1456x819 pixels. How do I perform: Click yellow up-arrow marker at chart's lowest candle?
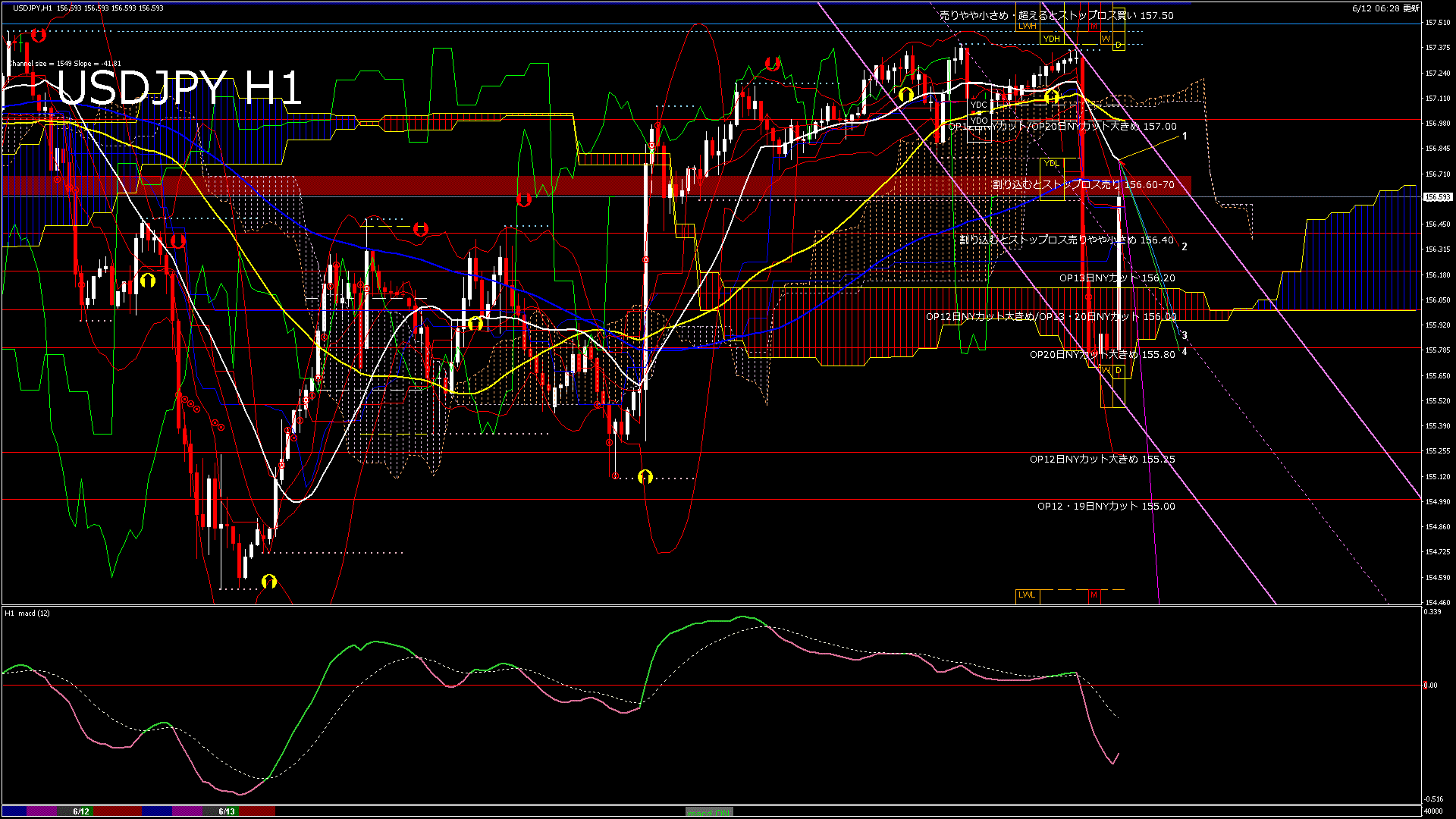pos(269,582)
